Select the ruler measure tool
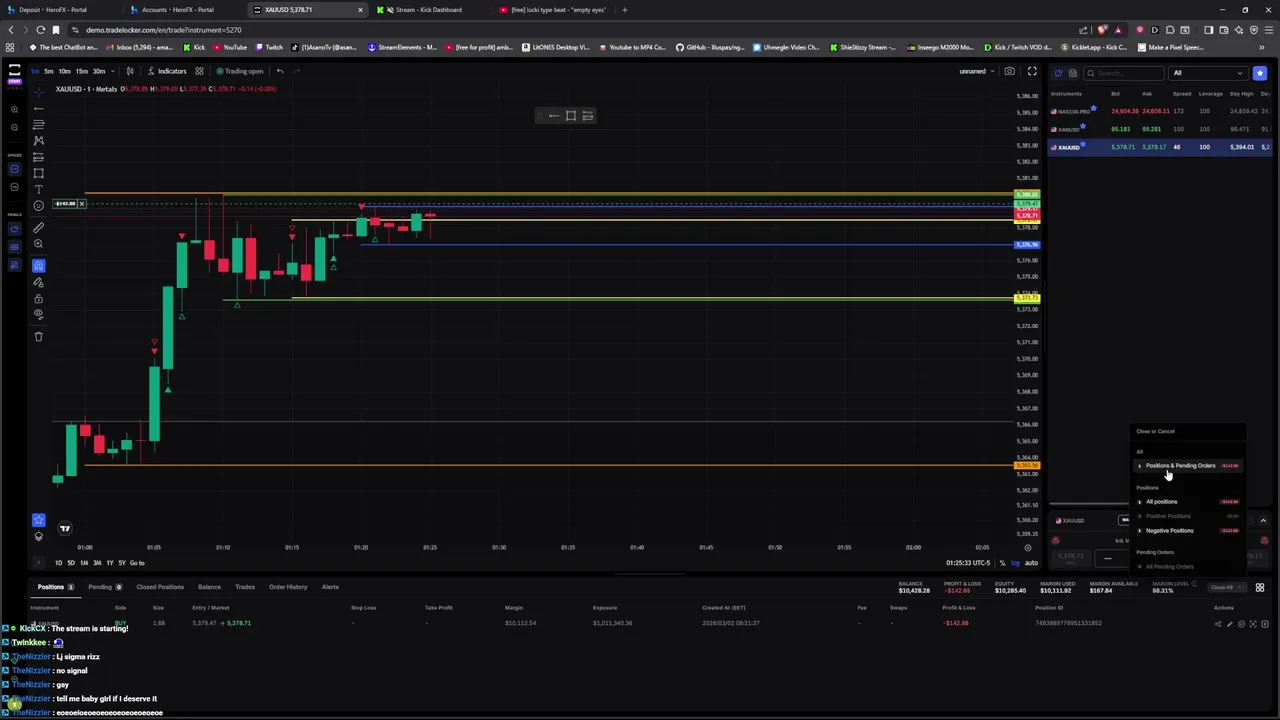This screenshot has height=720, width=1280. coord(39,227)
